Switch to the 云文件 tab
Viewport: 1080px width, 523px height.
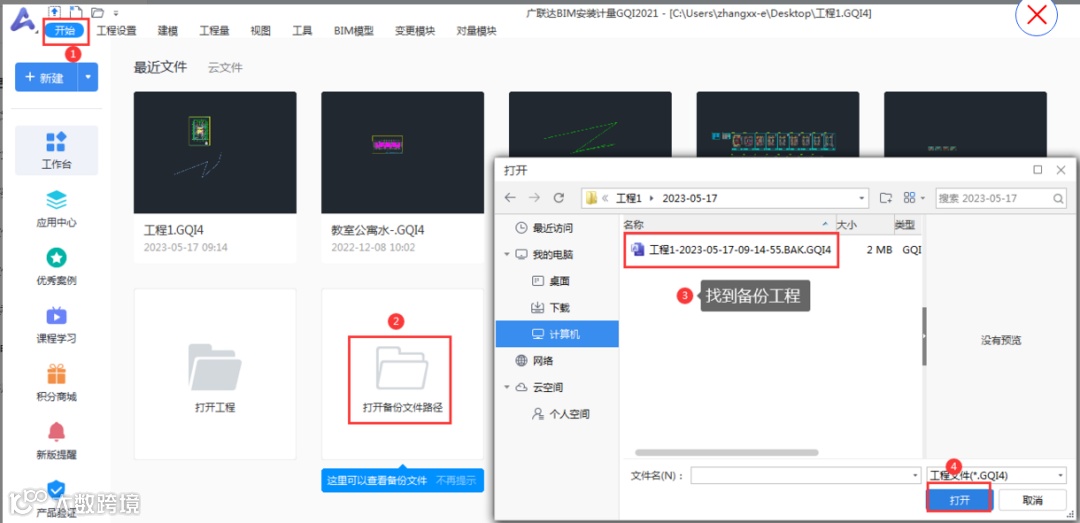point(226,68)
